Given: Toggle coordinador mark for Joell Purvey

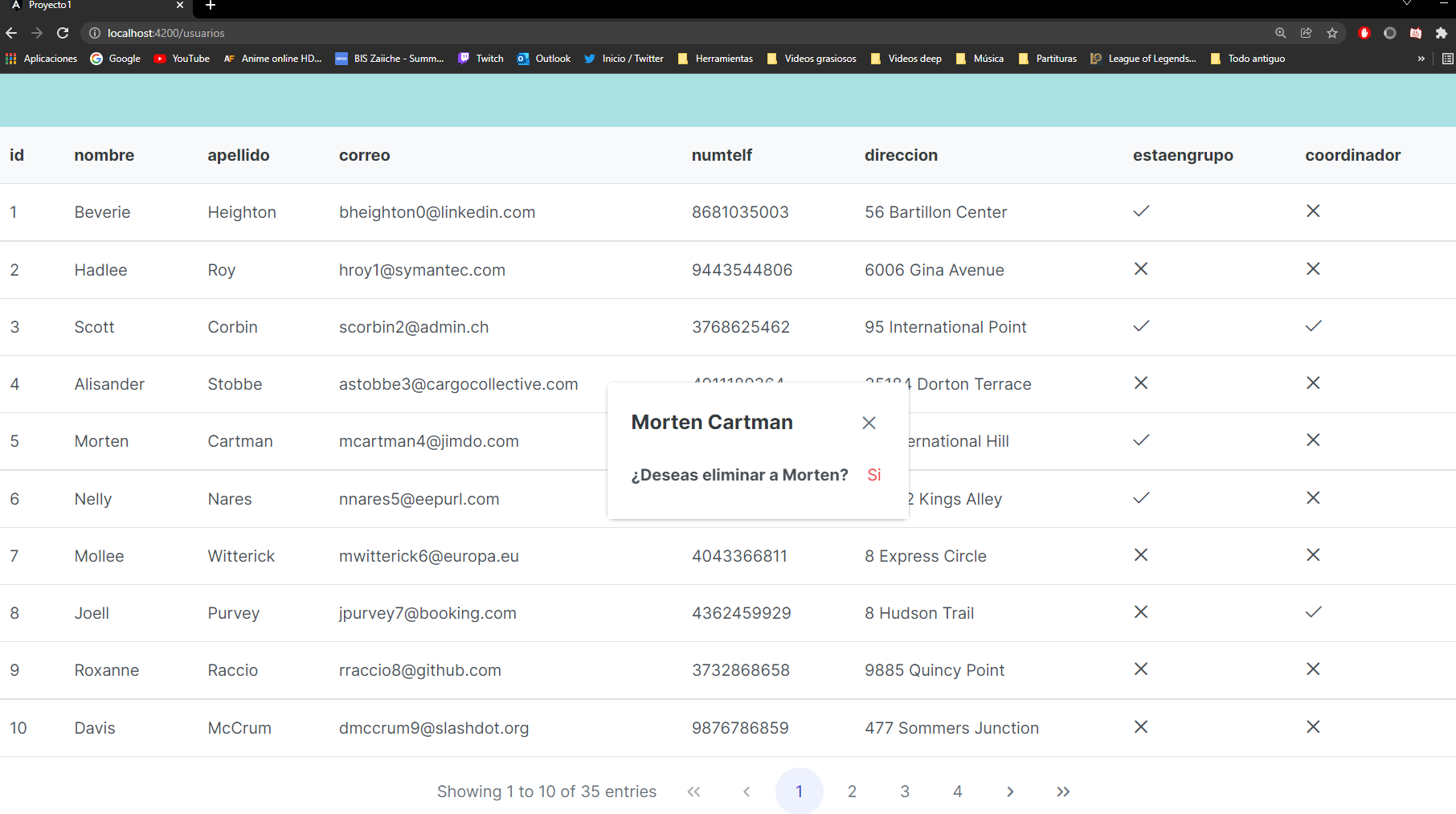Looking at the screenshot, I should click(x=1313, y=612).
